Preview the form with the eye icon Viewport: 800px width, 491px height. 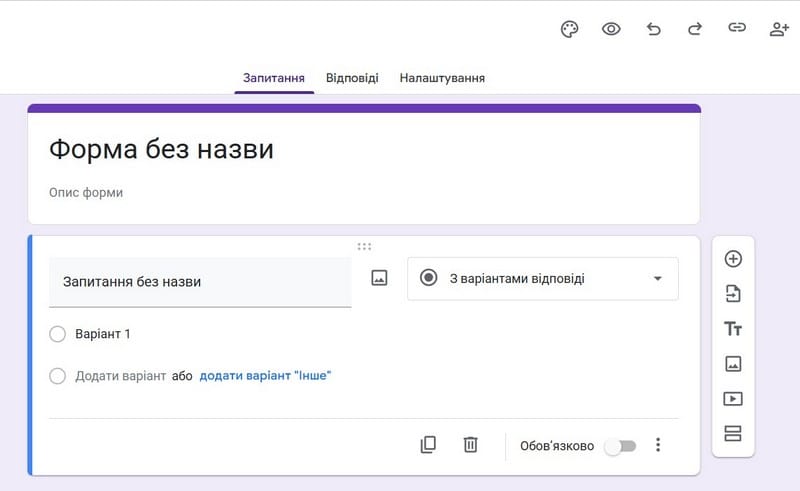611,29
